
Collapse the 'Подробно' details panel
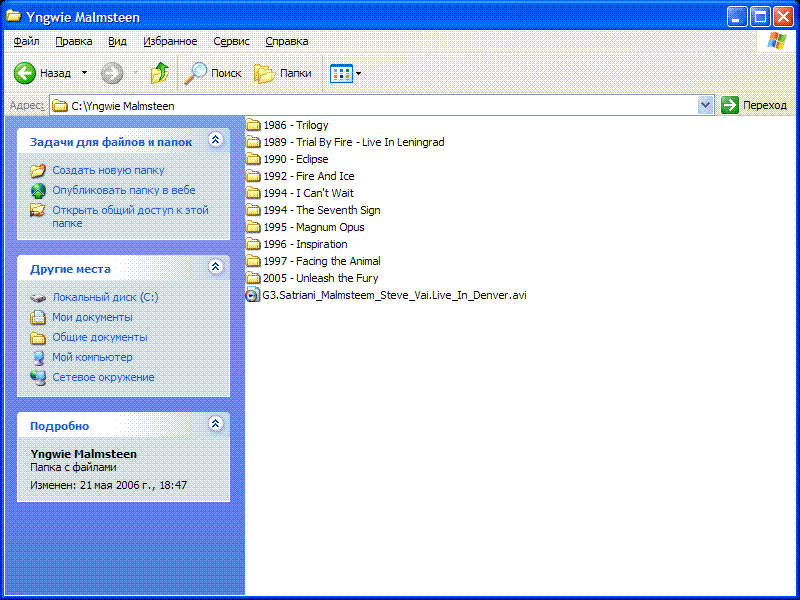[x=215, y=424]
